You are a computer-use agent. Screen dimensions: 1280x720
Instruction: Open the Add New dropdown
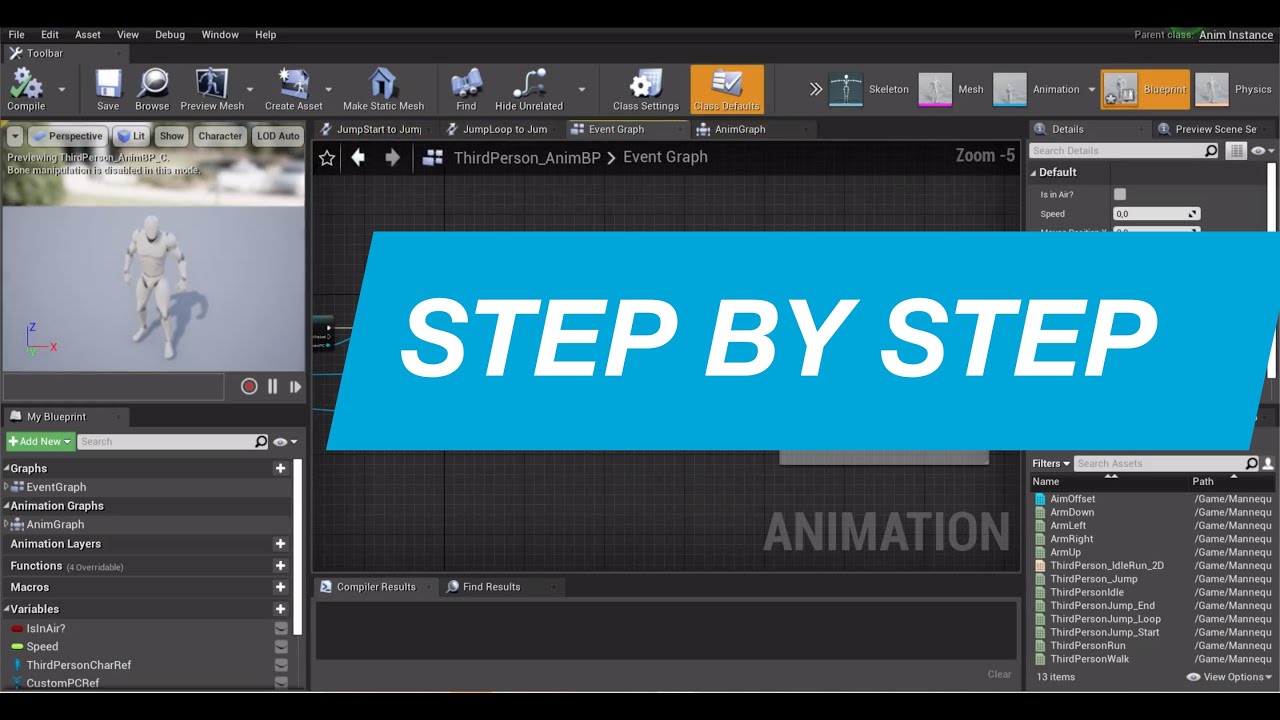coord(40,441)
